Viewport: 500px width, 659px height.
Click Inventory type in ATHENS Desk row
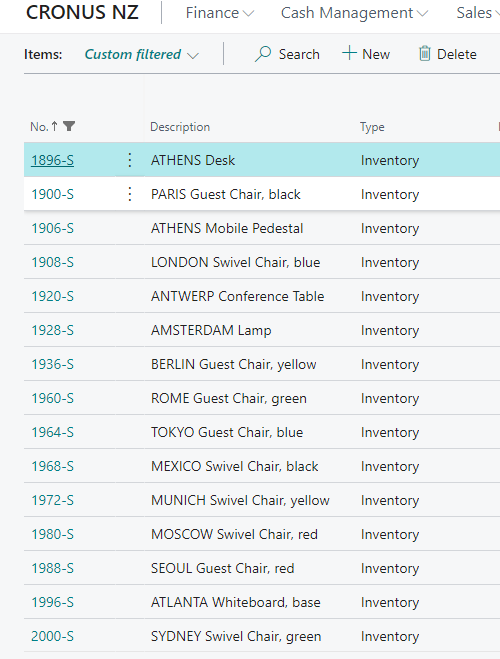389,160
